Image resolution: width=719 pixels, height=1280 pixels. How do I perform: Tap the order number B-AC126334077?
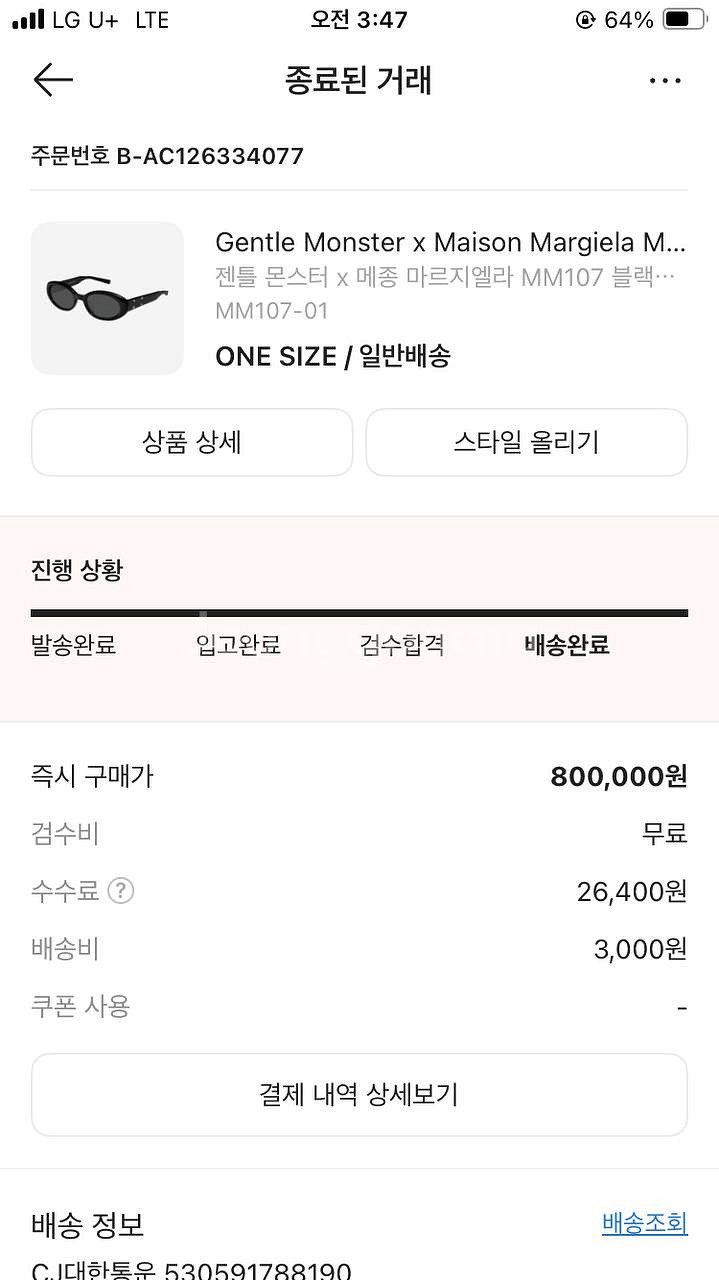[x=167, y=156]
